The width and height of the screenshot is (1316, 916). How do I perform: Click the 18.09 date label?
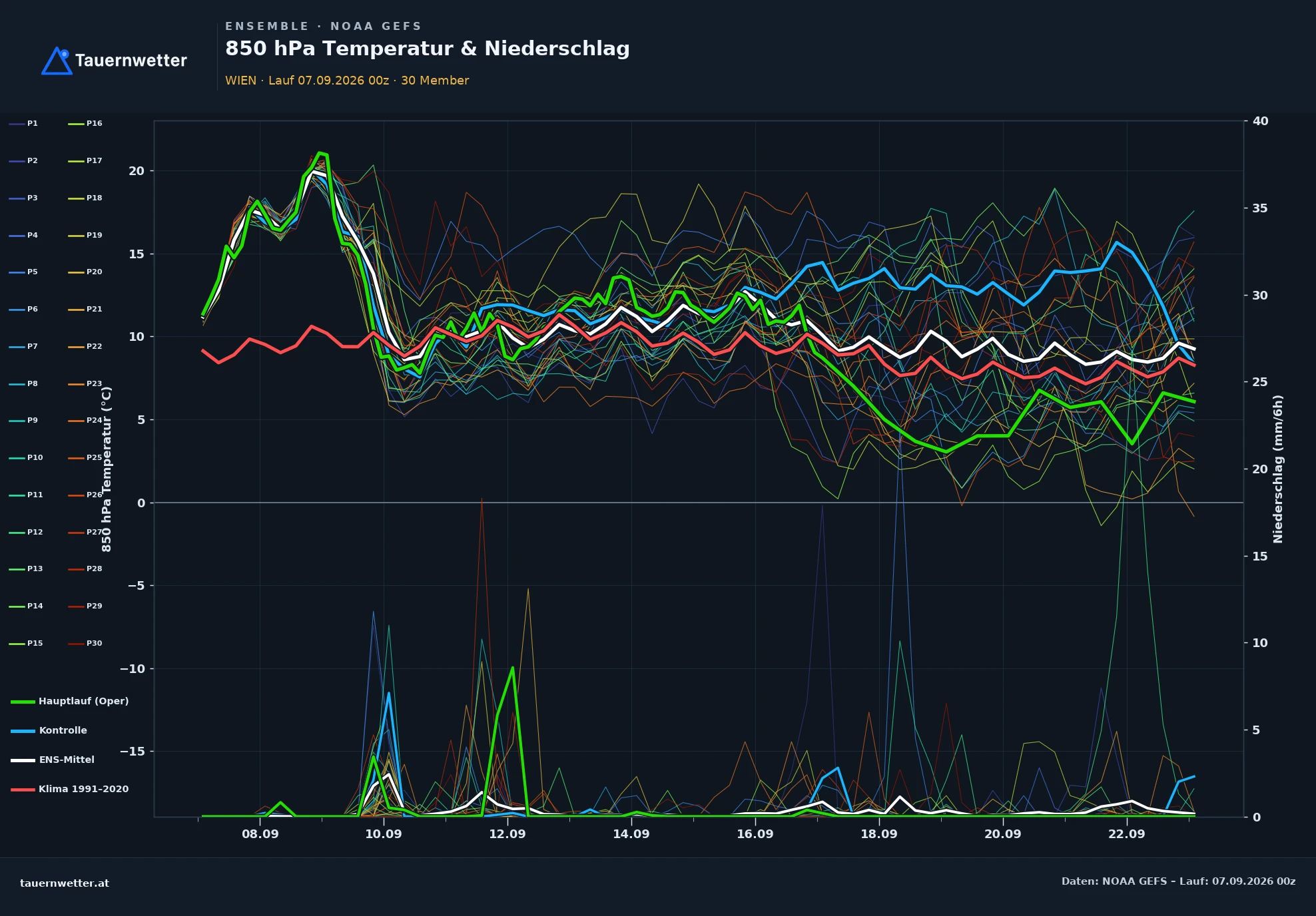879,835
